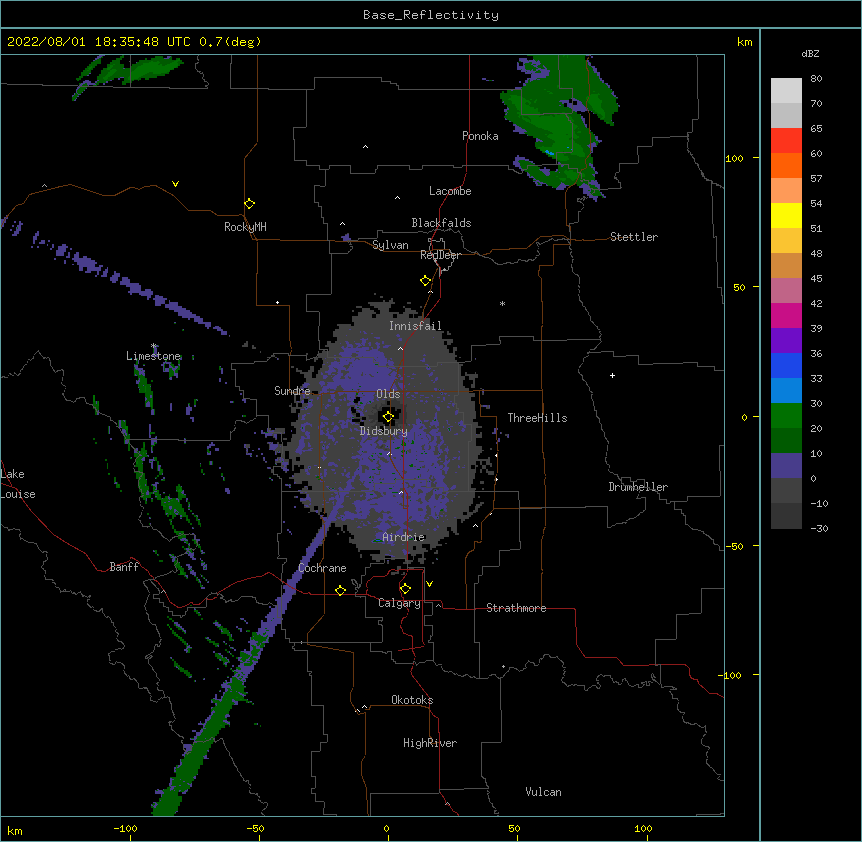Click the Lake Louise label
The width and height of the screenshot is (862, 842).
[x=18, y=484]
